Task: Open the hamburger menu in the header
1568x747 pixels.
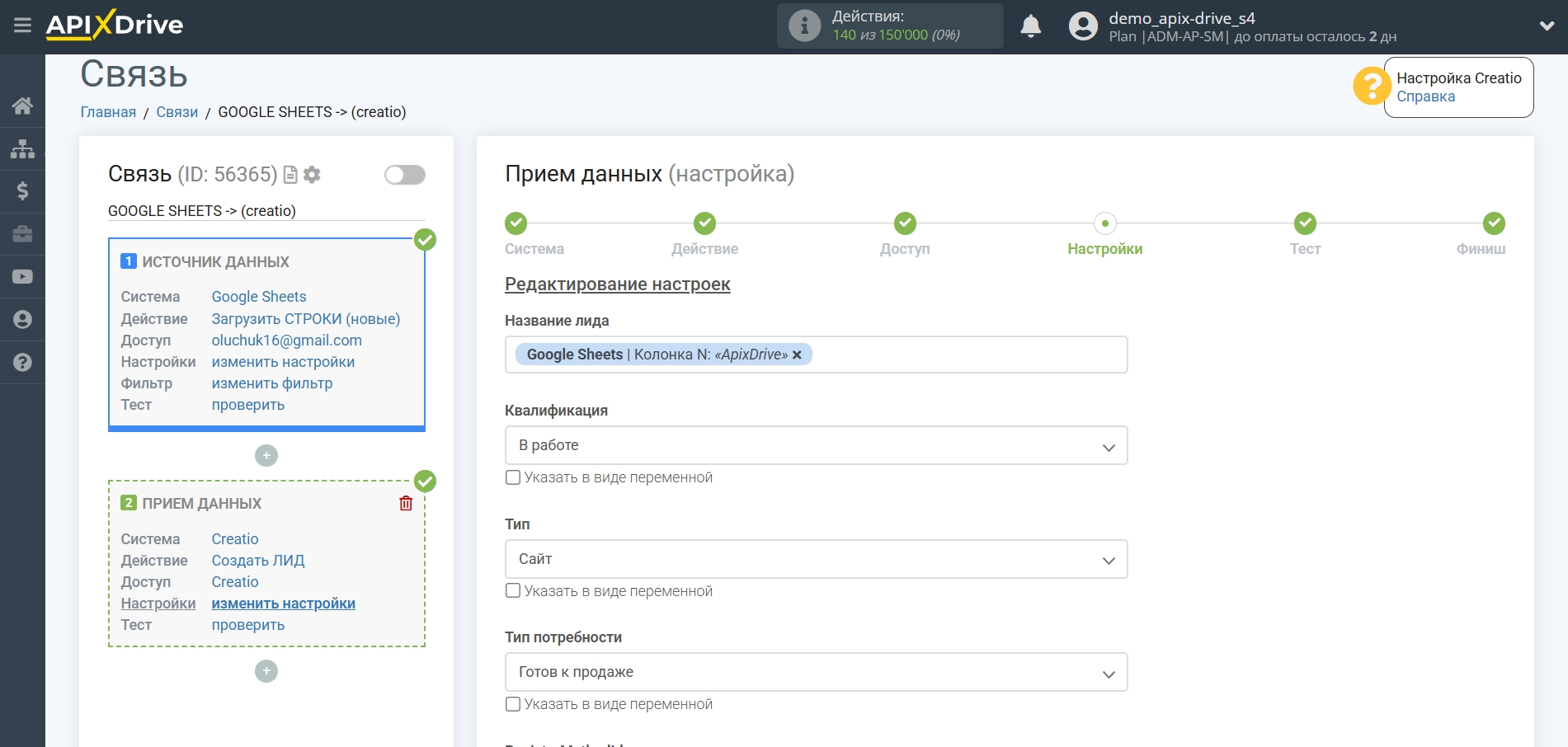Action: (x=22, y=26)
